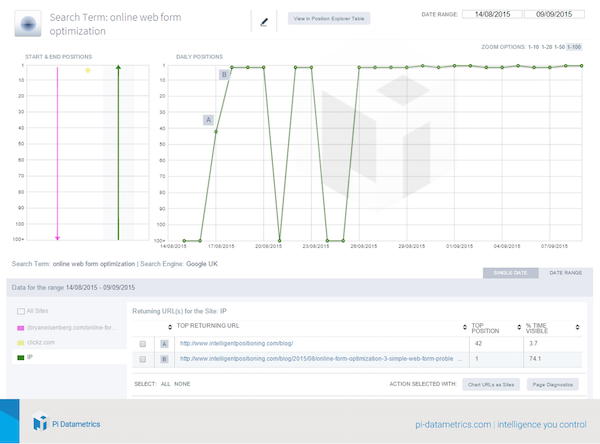Click the B label icon in table
Viewport: 600px width, 444px height.
click(x=164, y=359)
